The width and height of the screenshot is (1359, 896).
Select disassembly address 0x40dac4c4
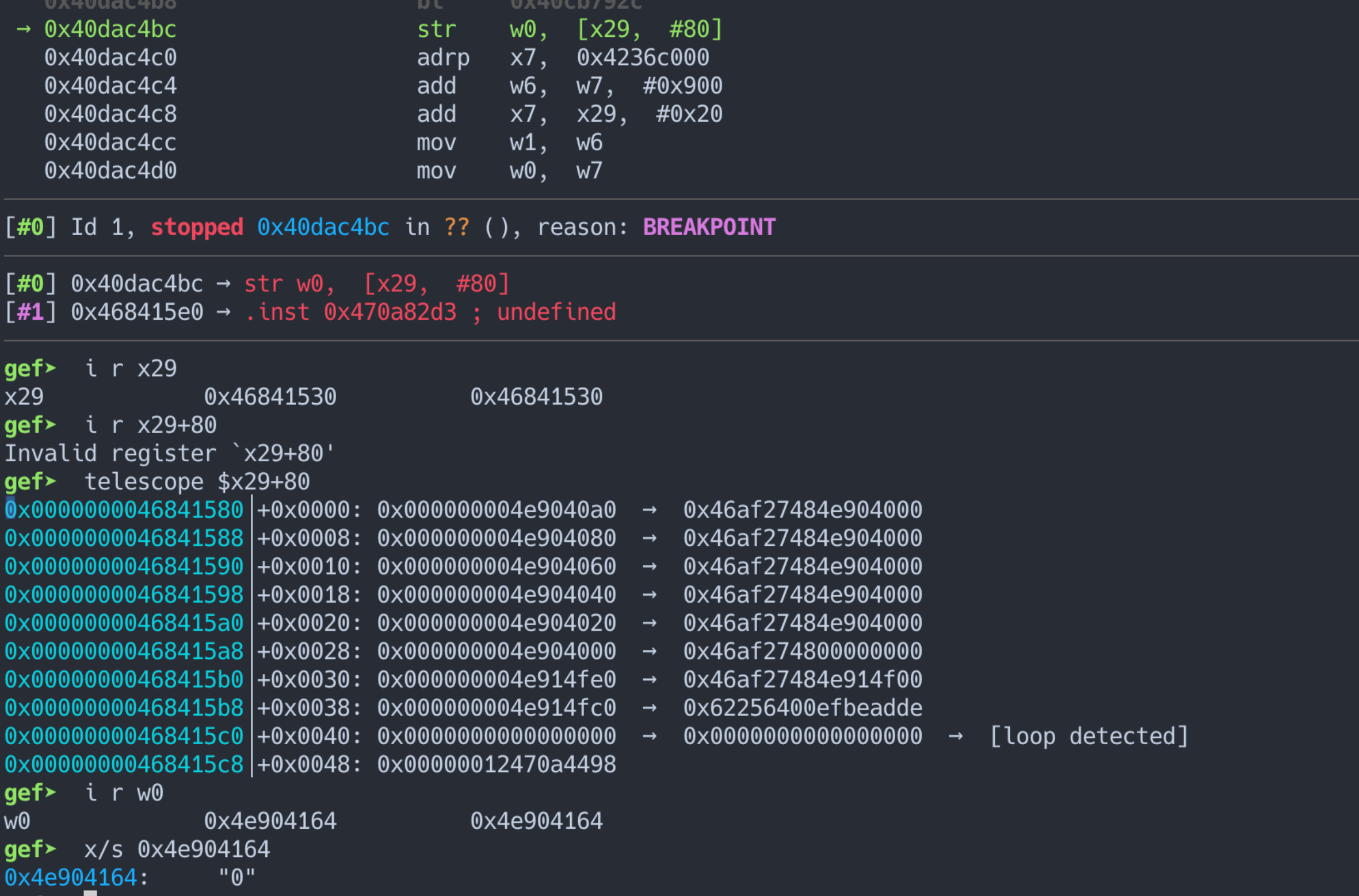pyautogui.click(x=110, y=86)
